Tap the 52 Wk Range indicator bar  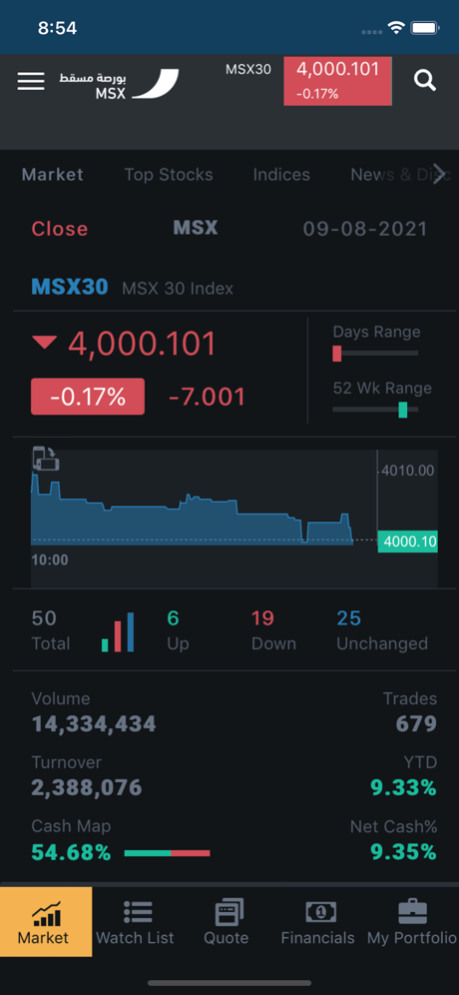[x=375, y=409]
